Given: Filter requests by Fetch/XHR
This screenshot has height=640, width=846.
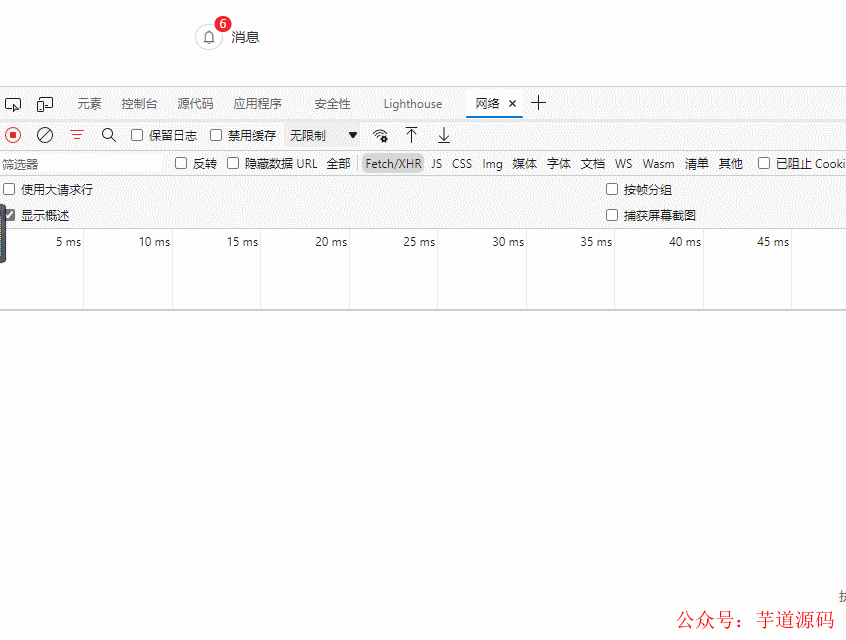Looking at the screenshot, I should pyautogui.click(x=392, y=163).
